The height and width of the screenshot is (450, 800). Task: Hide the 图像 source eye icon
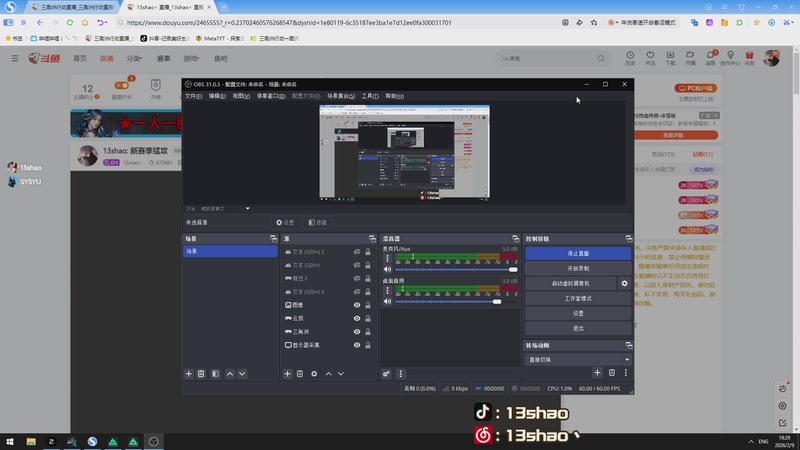pos(357,305)
